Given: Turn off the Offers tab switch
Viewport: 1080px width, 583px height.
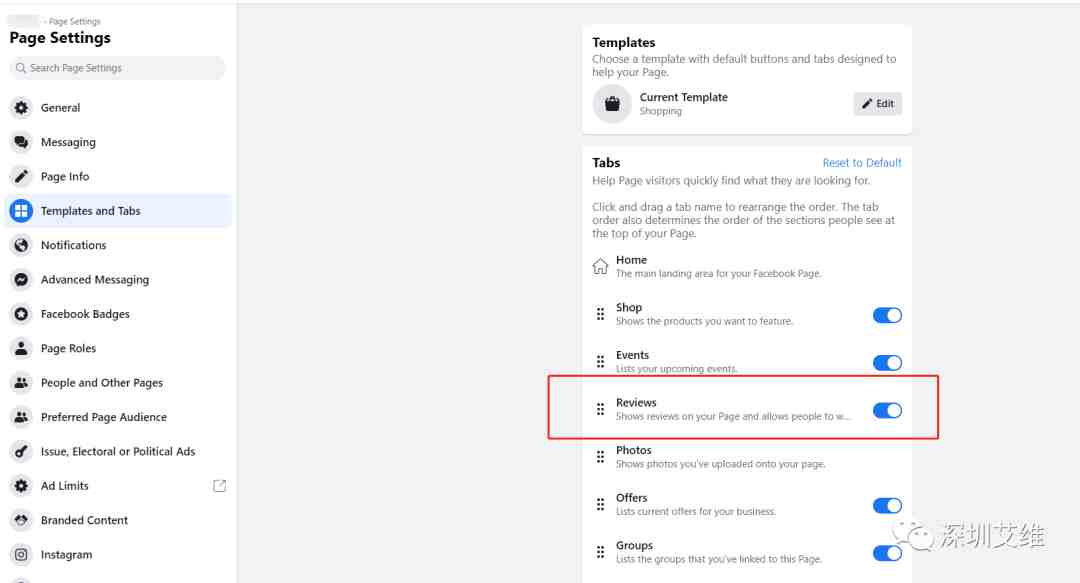Looking at the screenshot, I should [887, 506].
